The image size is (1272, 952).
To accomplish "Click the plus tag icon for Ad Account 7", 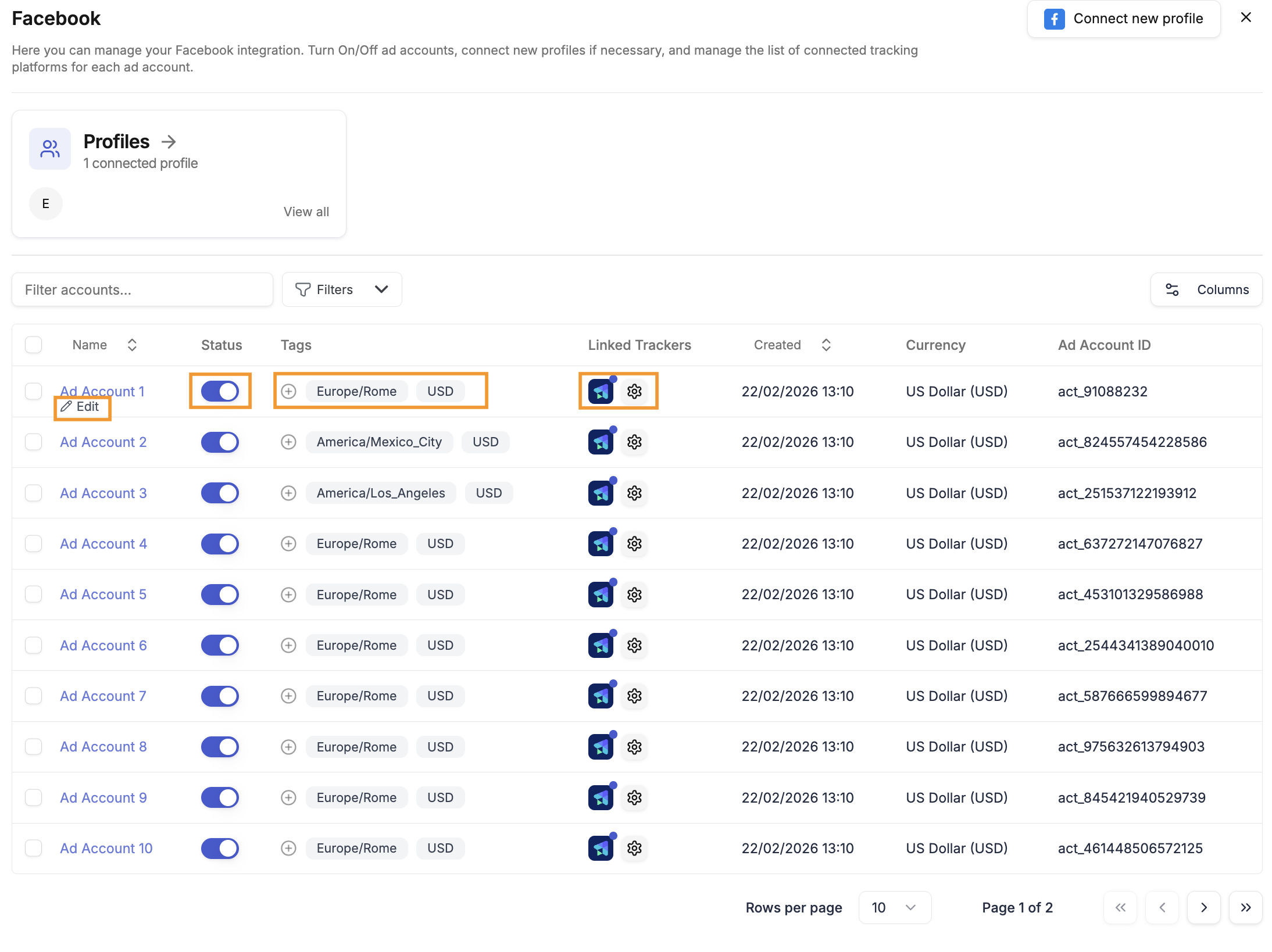I will (288, 696).
